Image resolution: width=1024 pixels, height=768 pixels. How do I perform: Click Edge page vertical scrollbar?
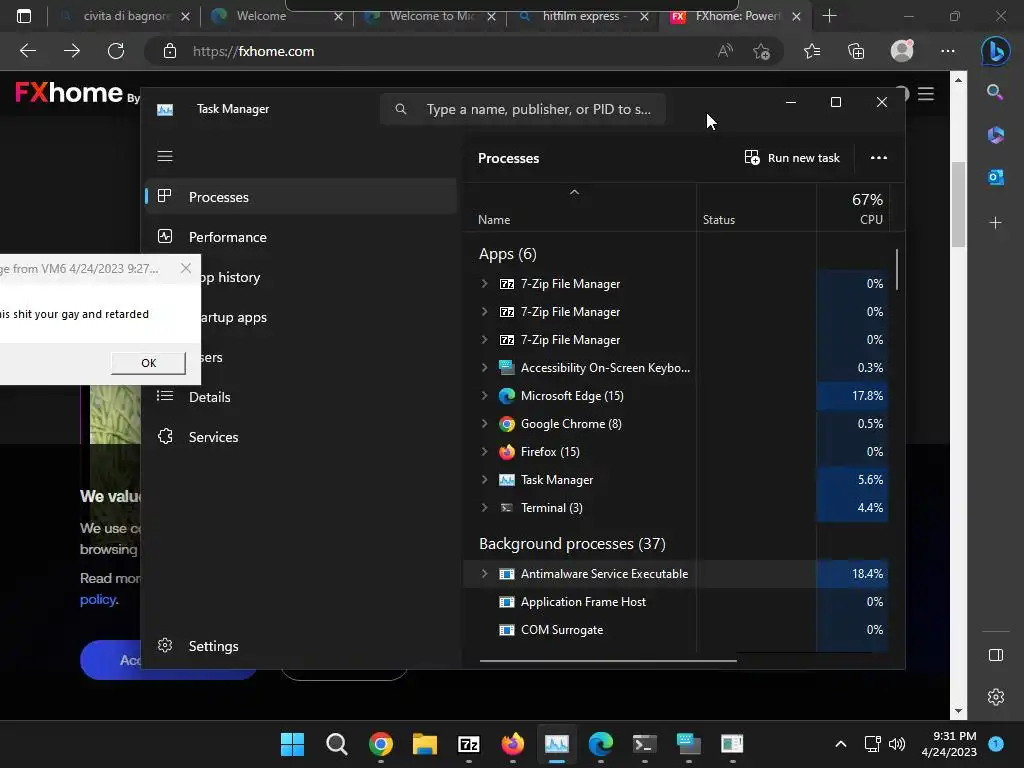[x=958, y=204]
